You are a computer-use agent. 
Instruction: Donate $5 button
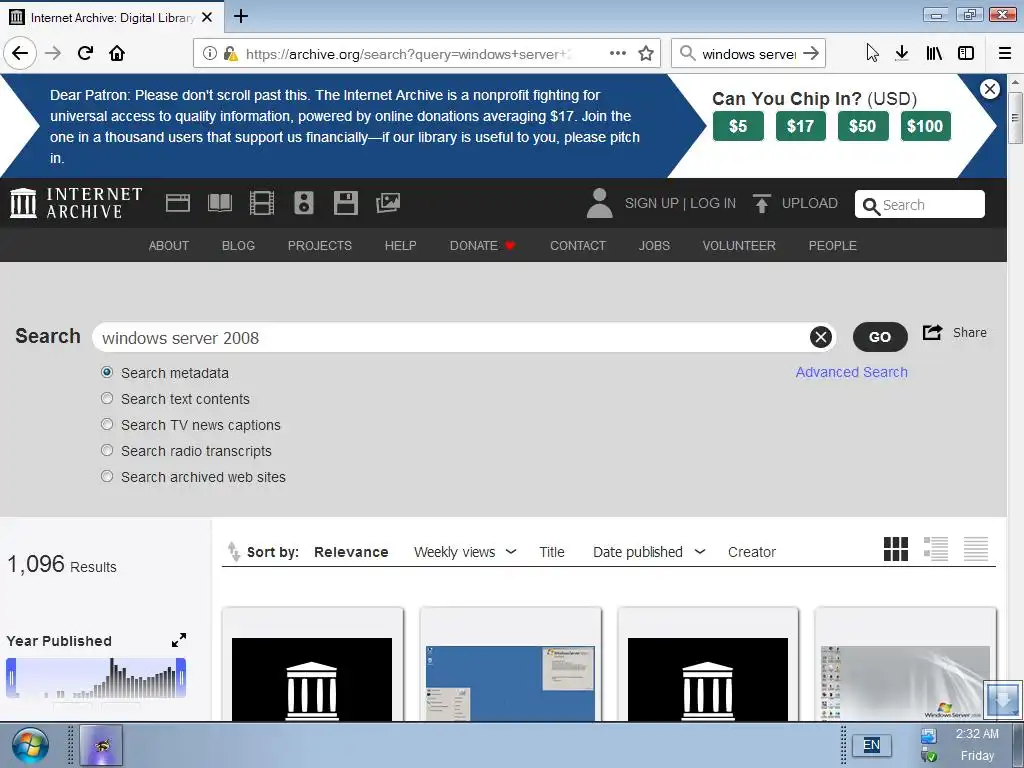tap(738, 126)
